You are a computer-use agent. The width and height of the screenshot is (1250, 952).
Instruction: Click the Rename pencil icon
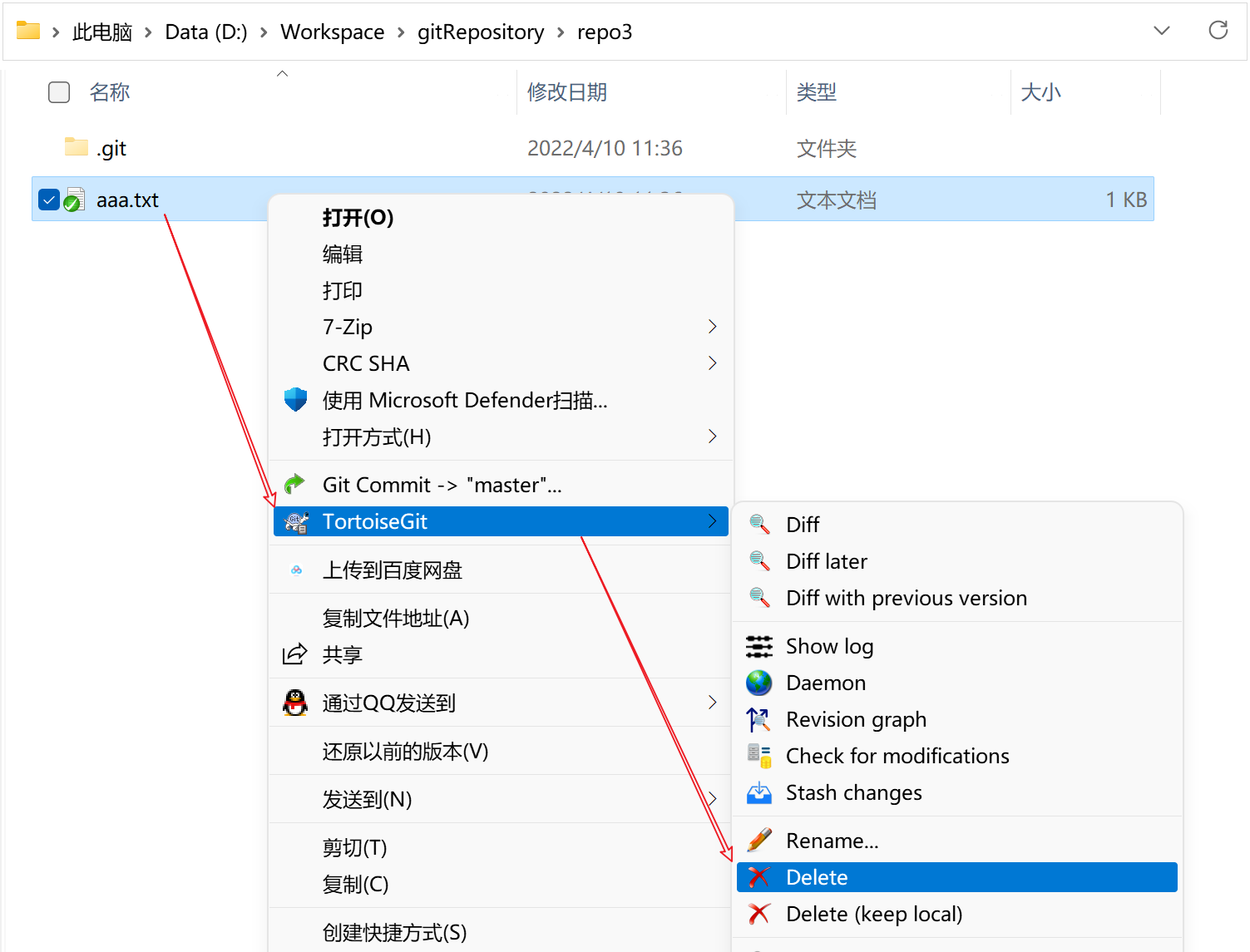tap(758, 841)
